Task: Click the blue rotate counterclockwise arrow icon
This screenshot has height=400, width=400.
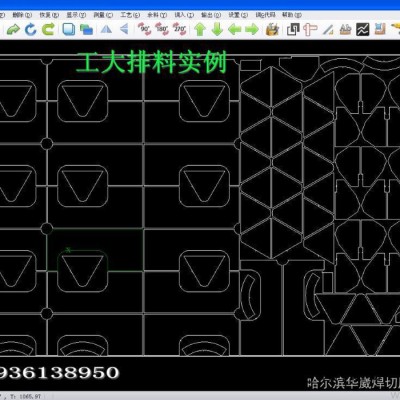Action: (x=31, y=30)
